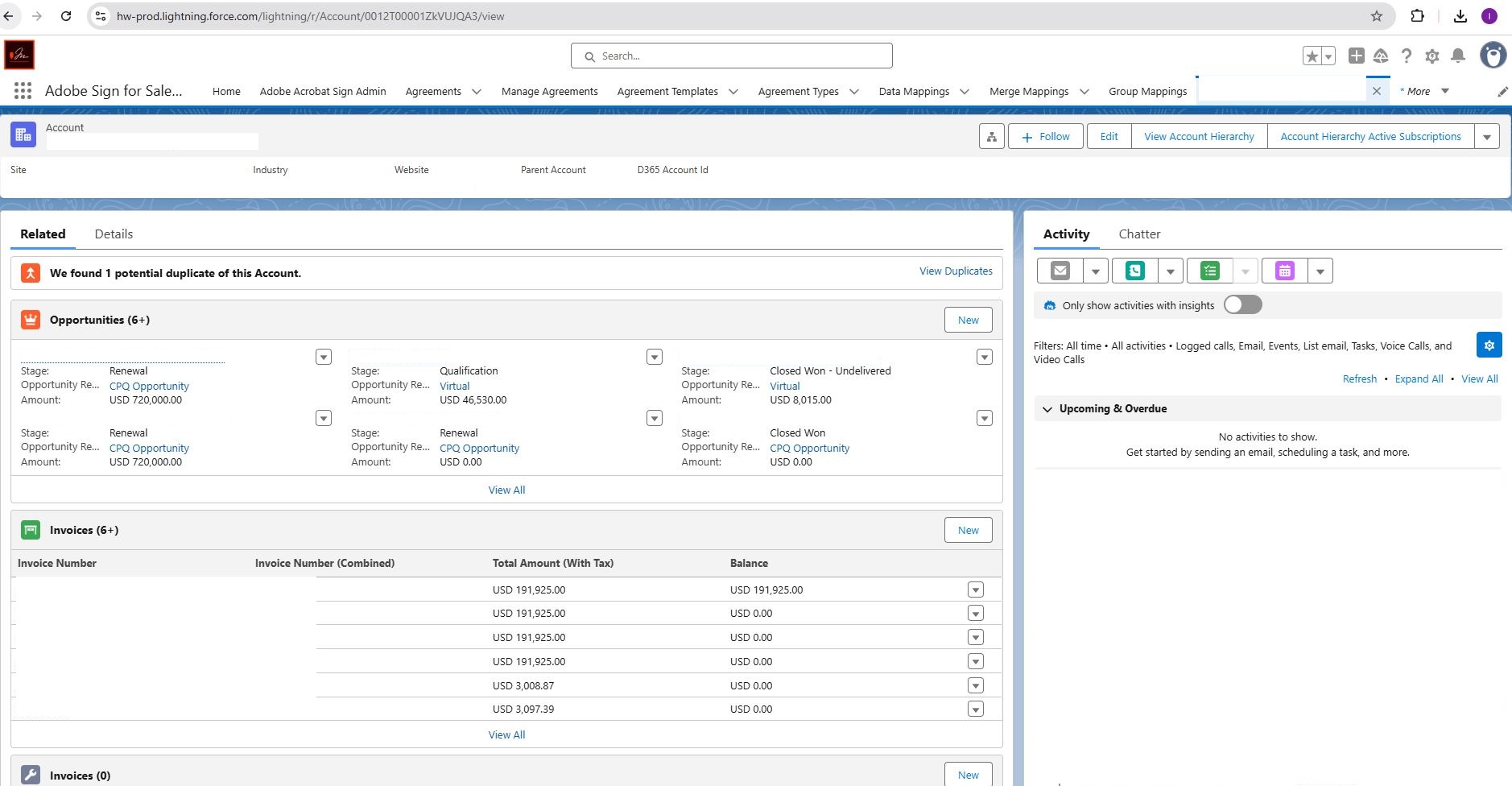Click the email activity icon

(x=1060, y=271)
